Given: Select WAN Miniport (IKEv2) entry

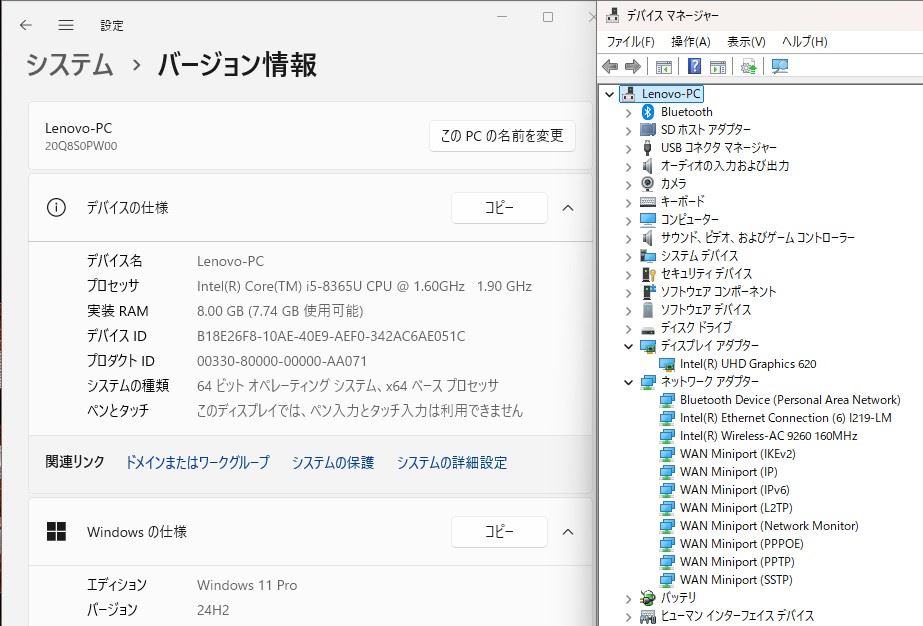Looking at the screenshot, I should (x=738, y=454).
